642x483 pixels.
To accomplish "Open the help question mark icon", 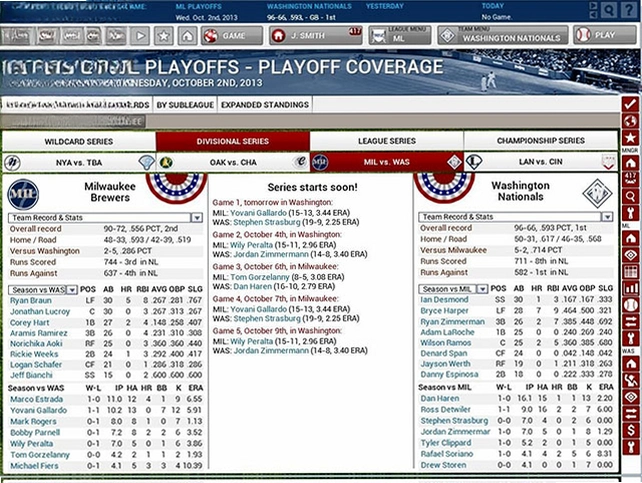I will point(628,11).
